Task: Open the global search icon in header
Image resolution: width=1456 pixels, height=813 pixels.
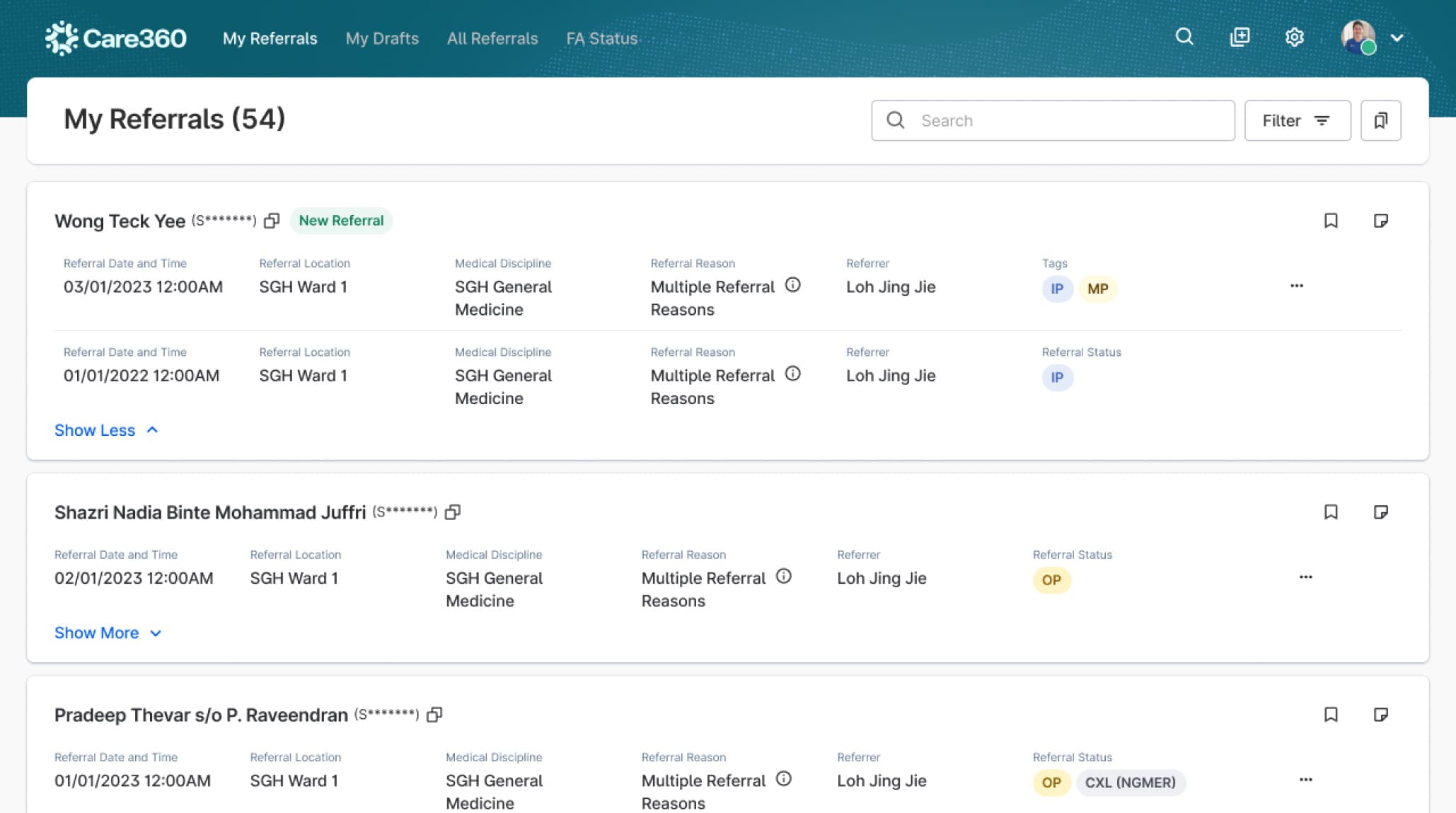Action: [1184, 37]
